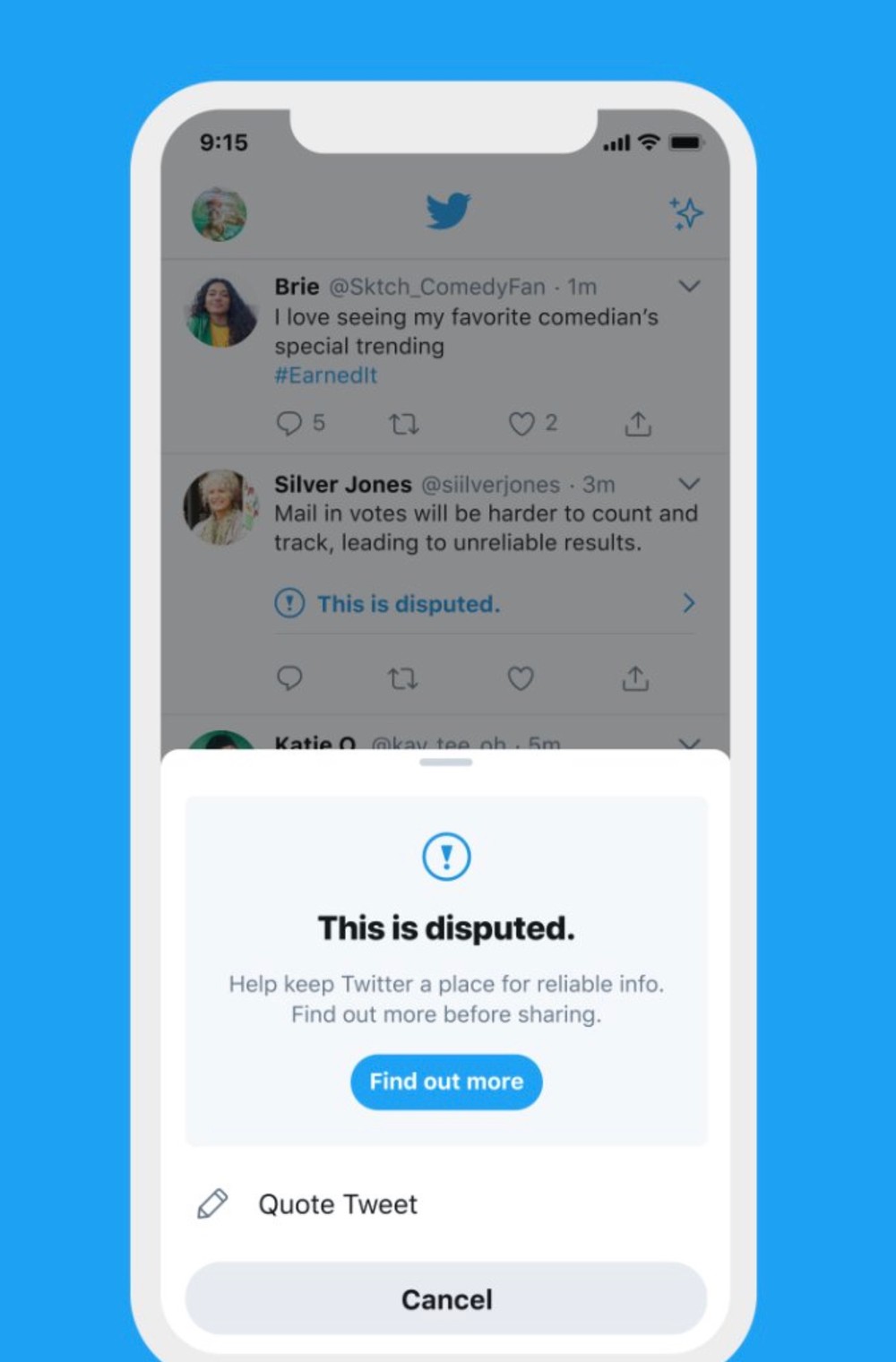The width and height of the screenshot is (896, 1362).
Task: Open the sparkle timeline settings icon
Action: coord(686,213)
